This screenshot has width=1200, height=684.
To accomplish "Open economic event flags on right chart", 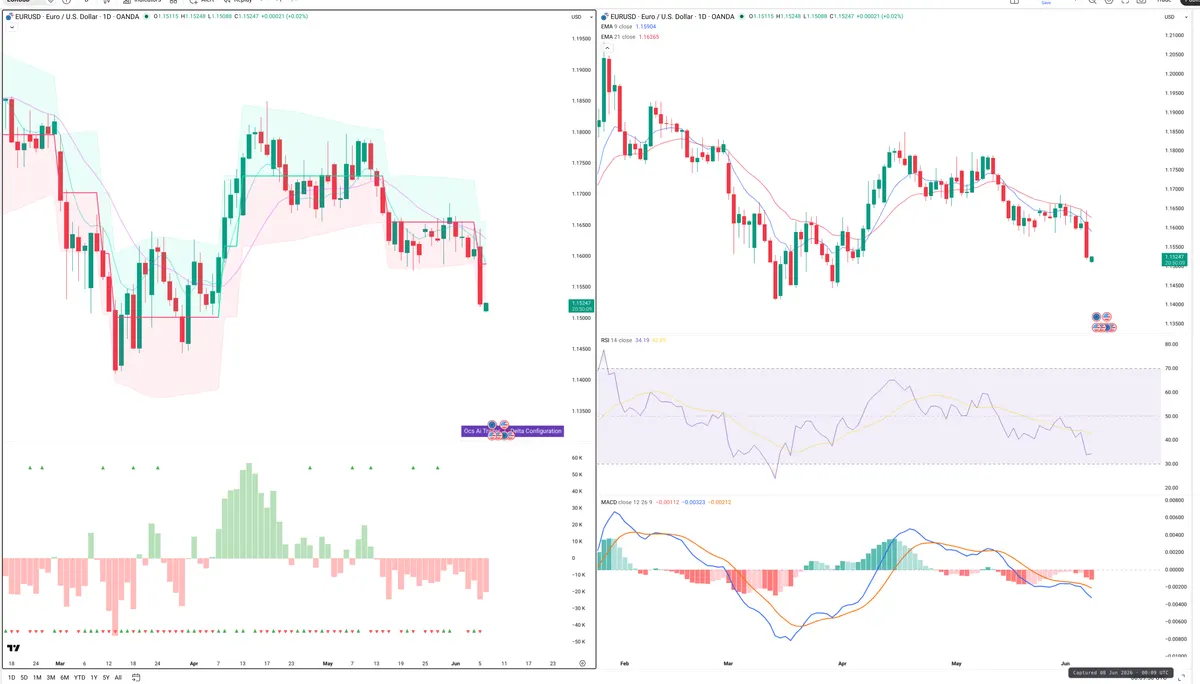I will point(1105,322).
